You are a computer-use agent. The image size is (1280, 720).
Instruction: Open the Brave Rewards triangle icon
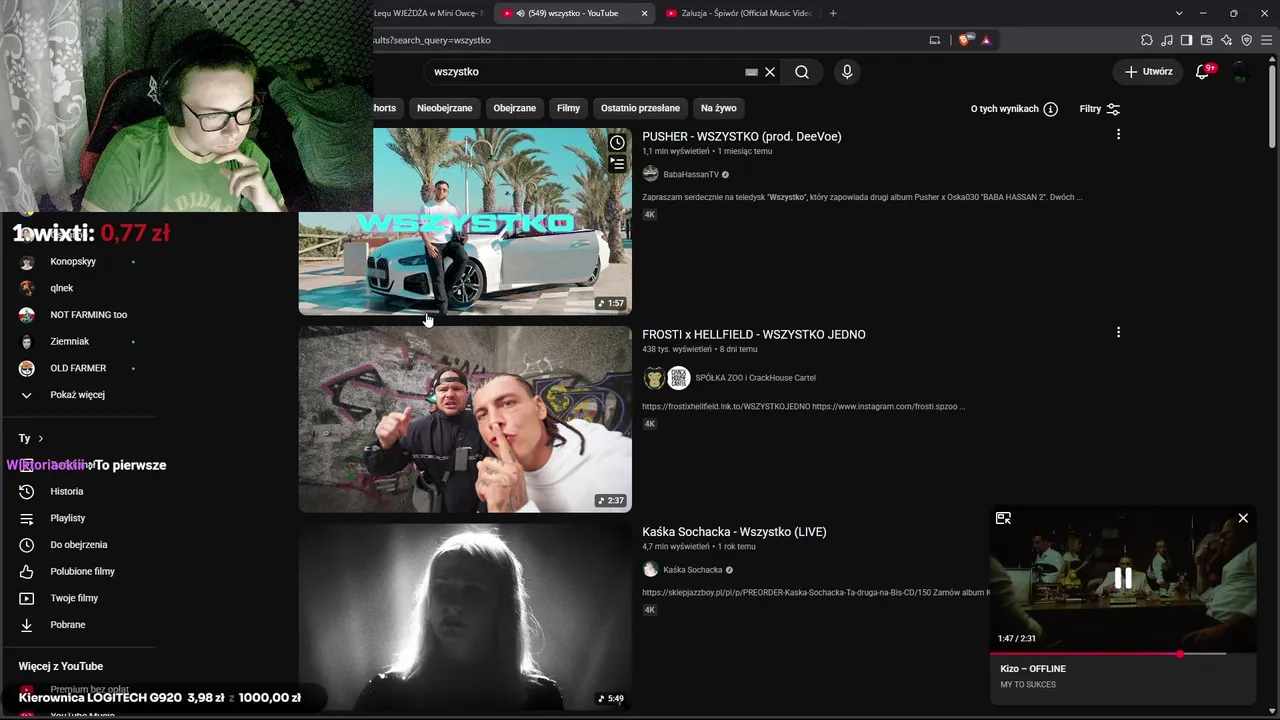(986, 40)
